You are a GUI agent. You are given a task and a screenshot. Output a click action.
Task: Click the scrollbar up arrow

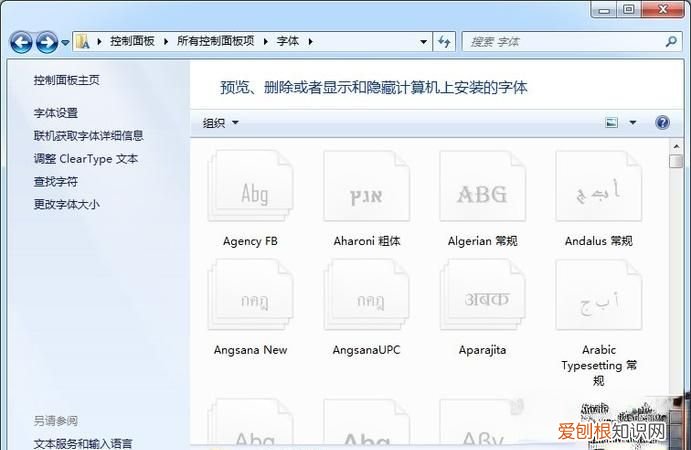pos(676,146)
